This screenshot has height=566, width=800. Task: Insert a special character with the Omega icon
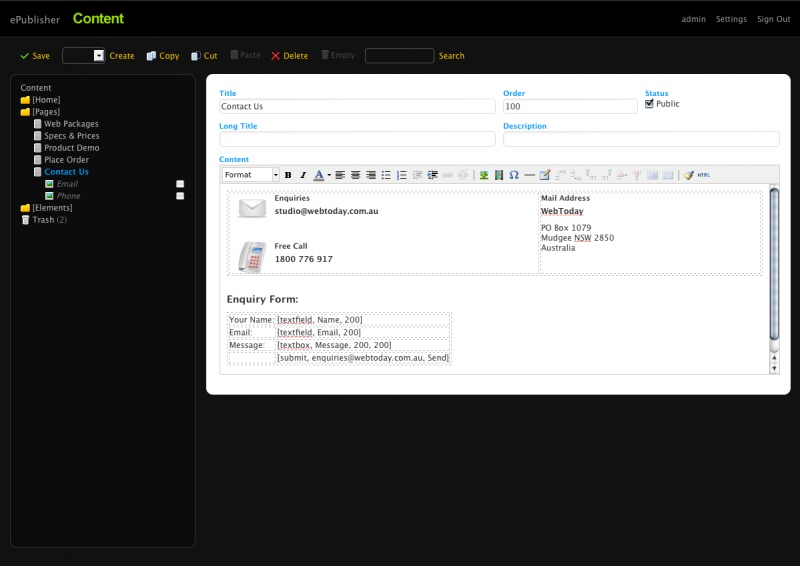click(x=514, y=175)
